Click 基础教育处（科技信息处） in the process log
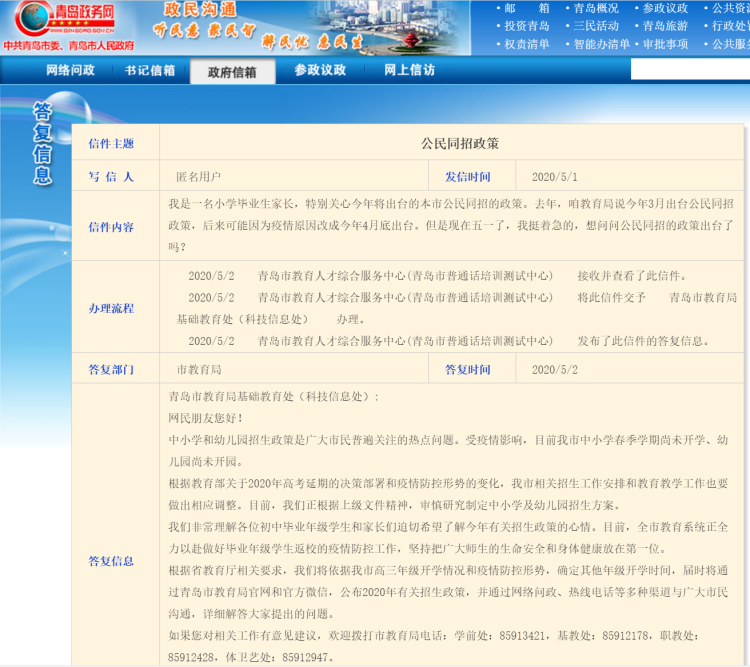The image size is (750, 667). (243, 319)
